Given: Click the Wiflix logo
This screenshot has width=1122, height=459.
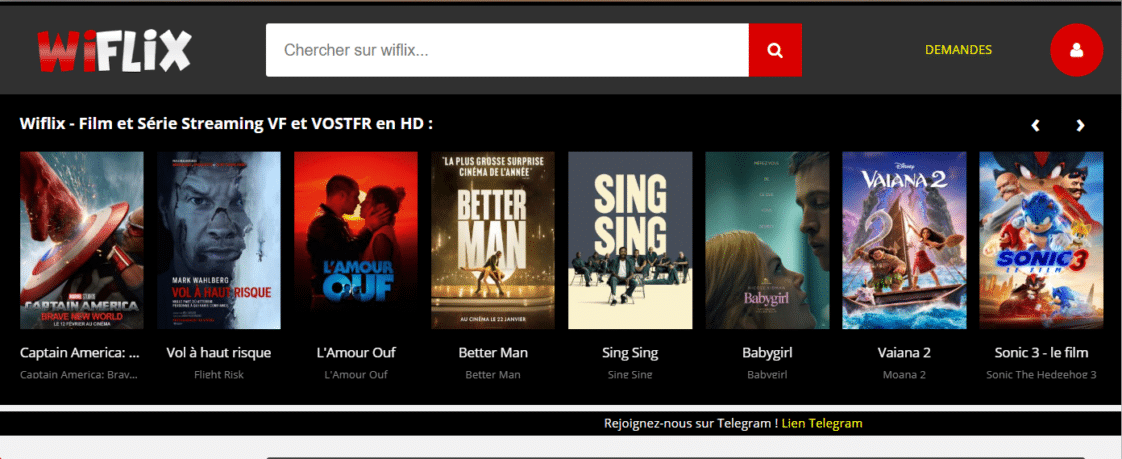Looking at the screenshot, I should [x=114, y=50].
